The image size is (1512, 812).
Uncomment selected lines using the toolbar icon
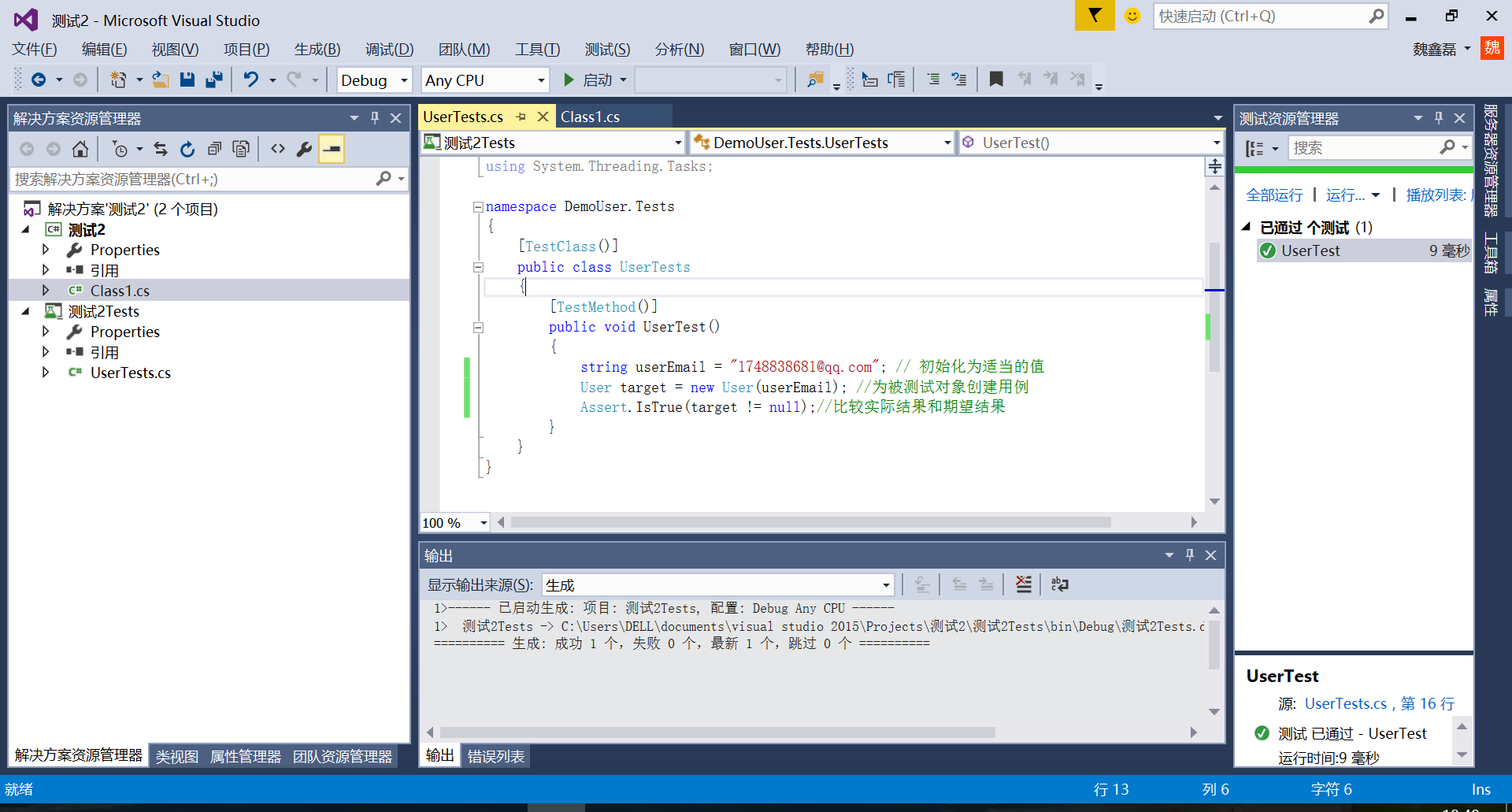coord(959,80)
